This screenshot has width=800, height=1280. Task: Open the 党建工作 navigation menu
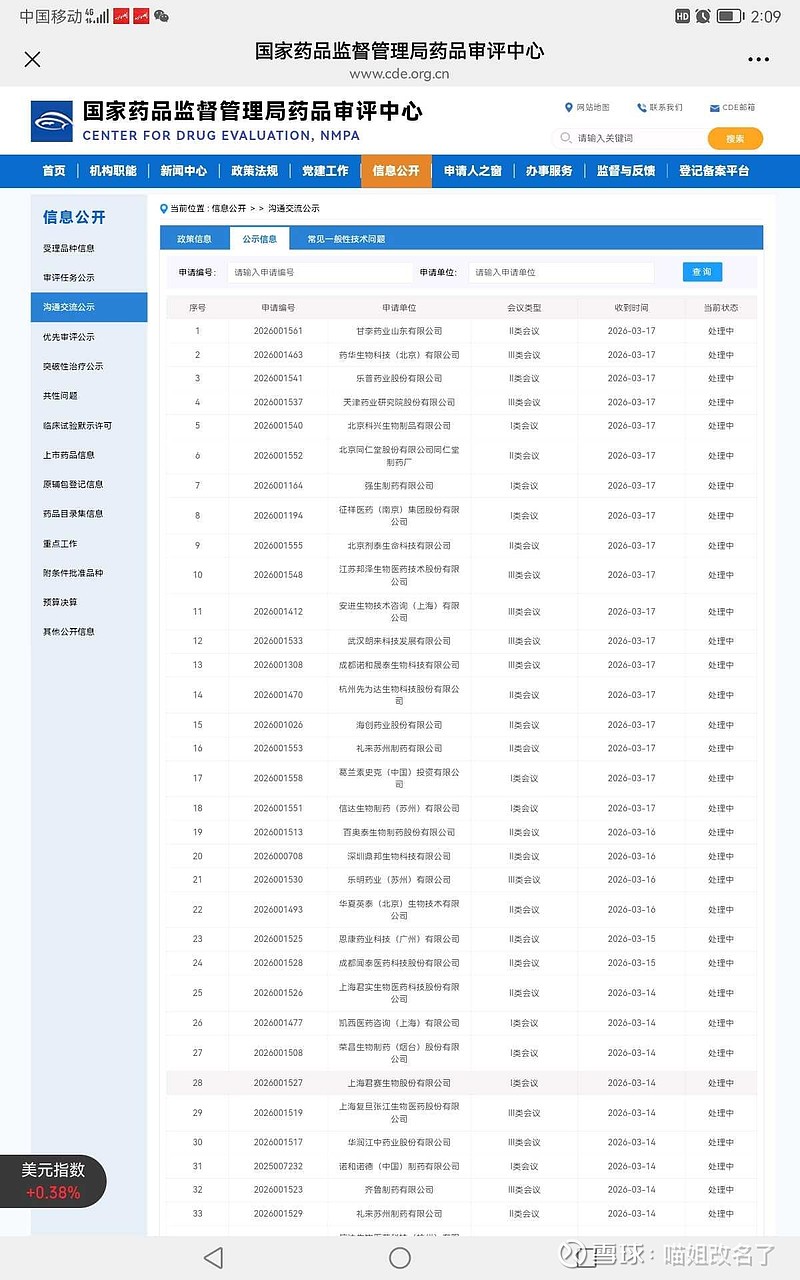325,171
